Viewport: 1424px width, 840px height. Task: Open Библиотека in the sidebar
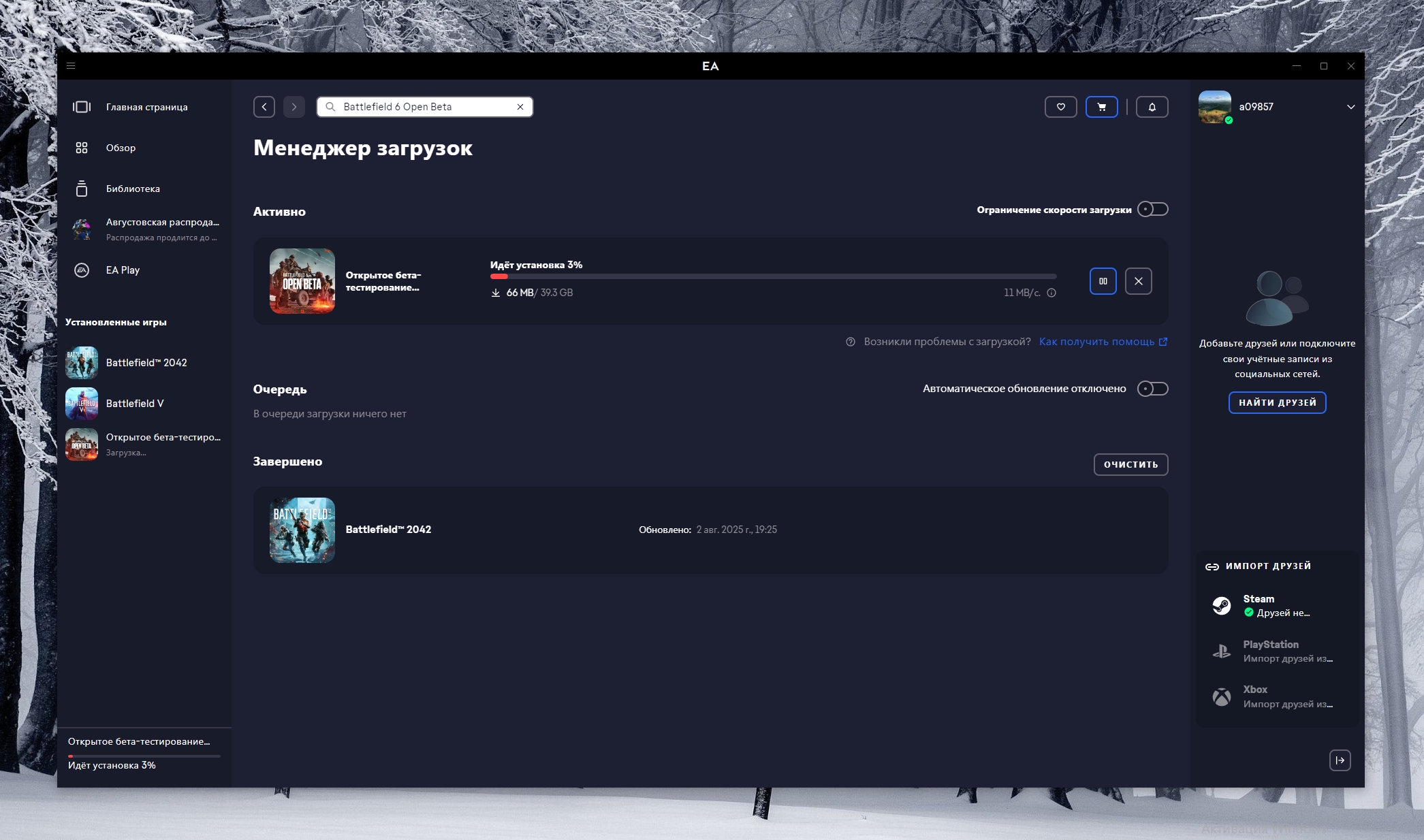133,189
